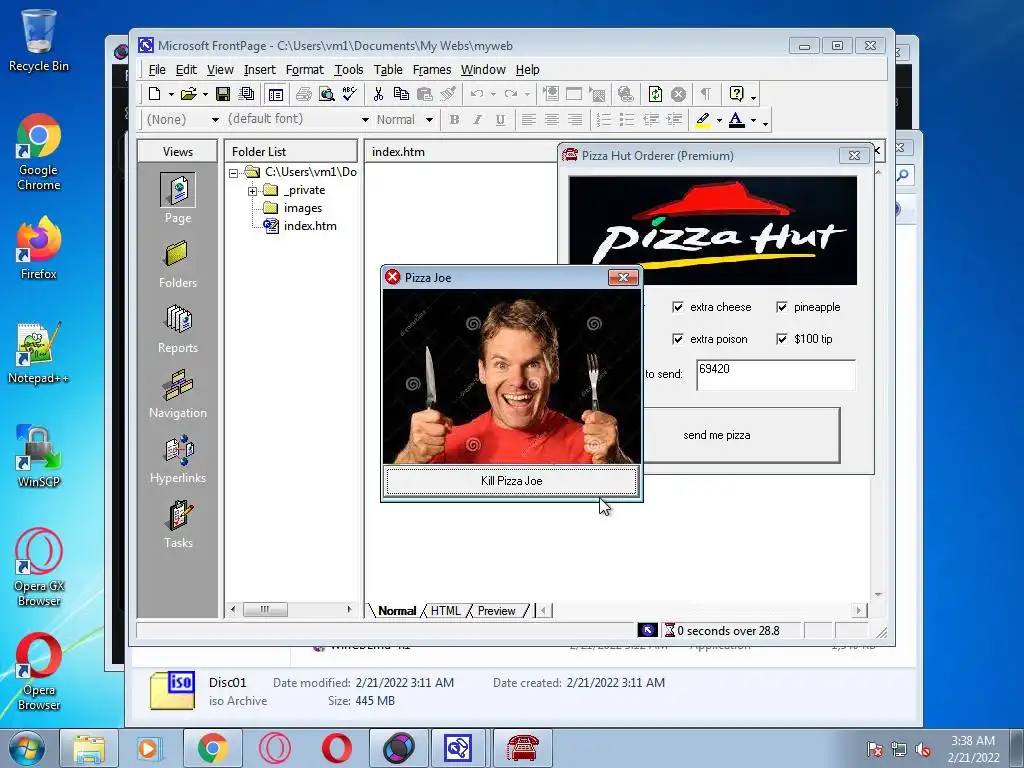Viewport: 1024px width, 768px height.
Task: Click the Refresh toolbar icon
Action: point(655,94)
